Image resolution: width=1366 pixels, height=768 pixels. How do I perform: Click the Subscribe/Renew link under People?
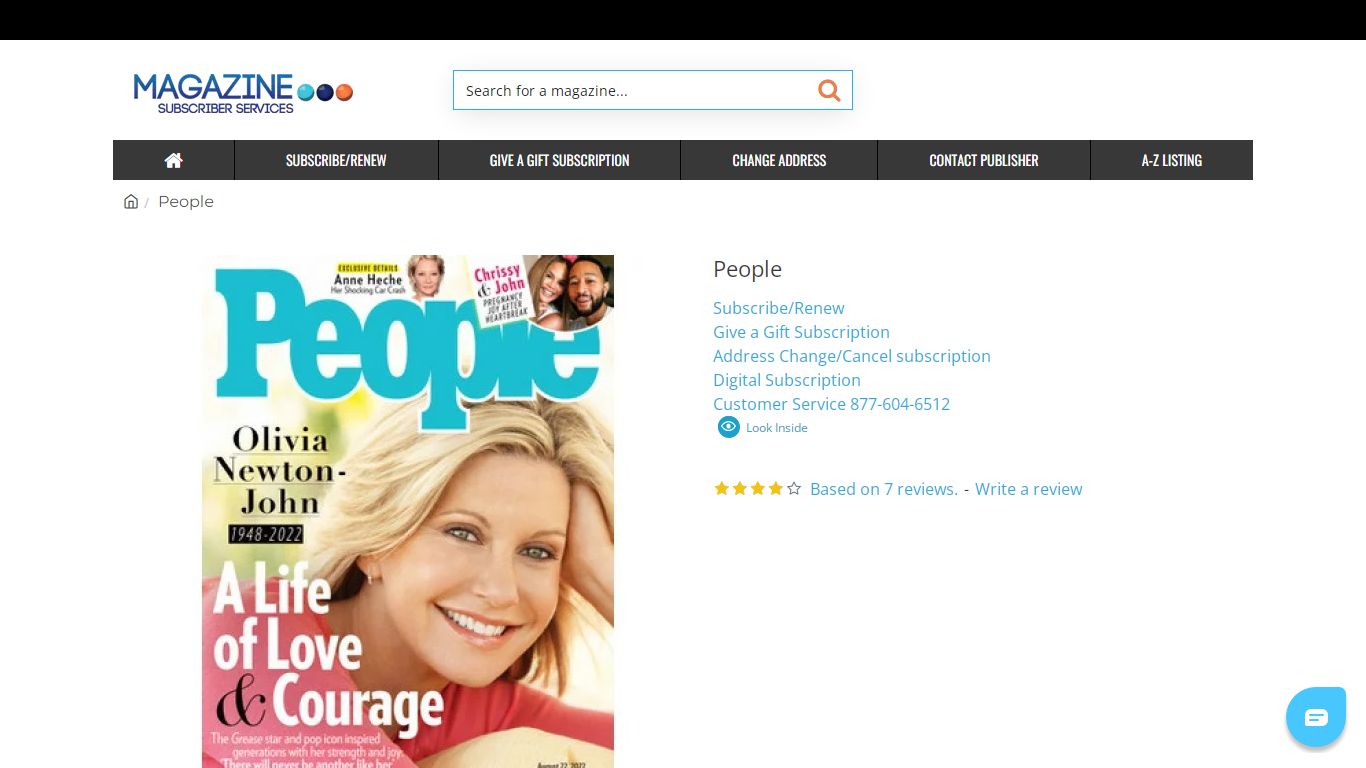coord(779,308)
